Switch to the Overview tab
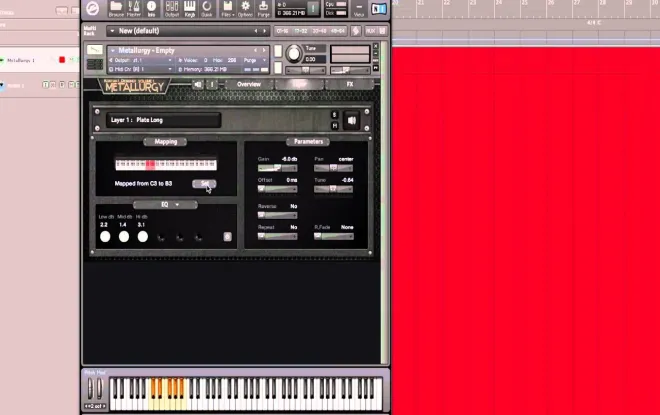The width and height of the screenshot is (660, 415). [x=249, y=84]
